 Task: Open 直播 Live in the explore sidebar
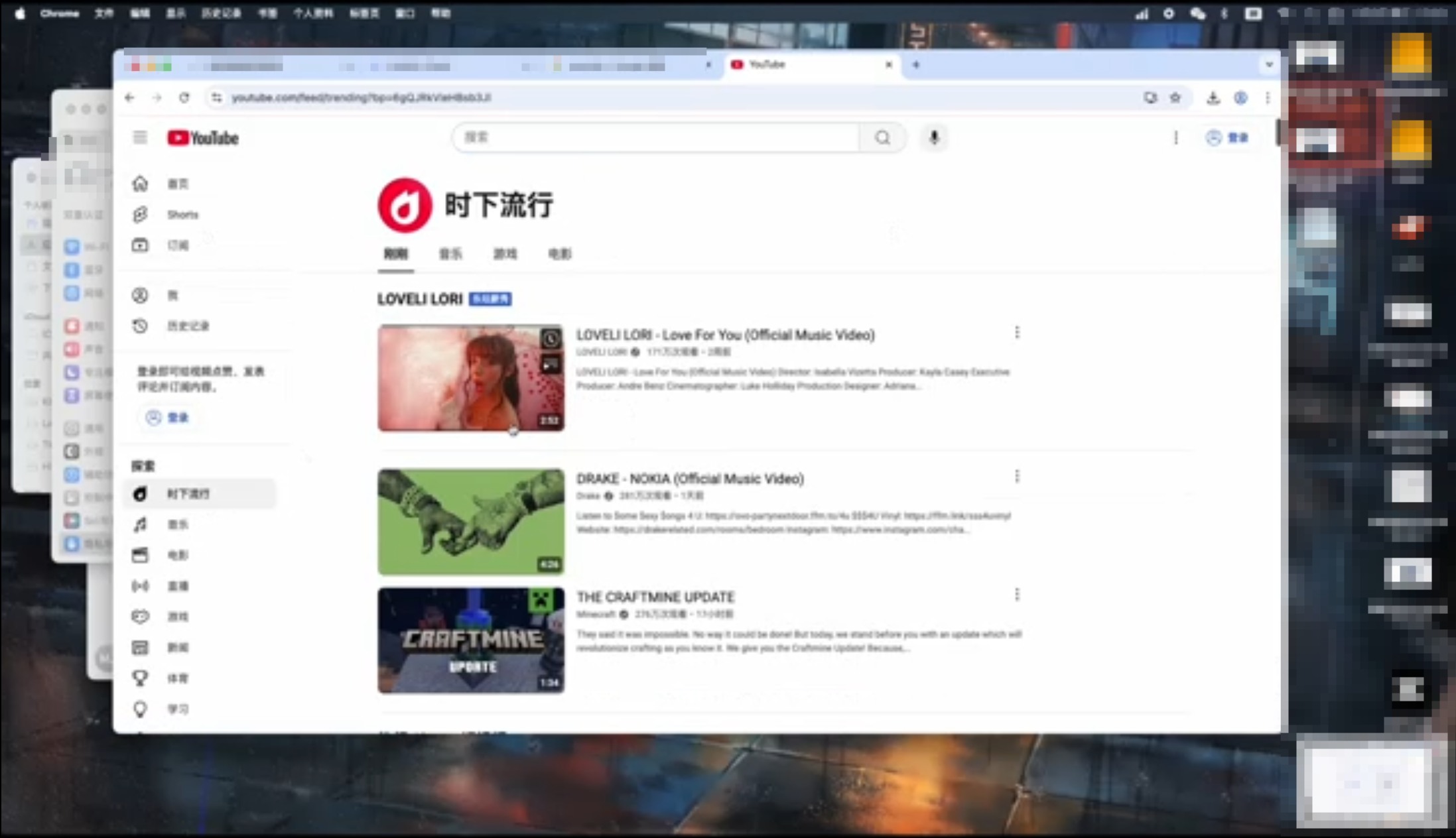click(x=199, y=585)
